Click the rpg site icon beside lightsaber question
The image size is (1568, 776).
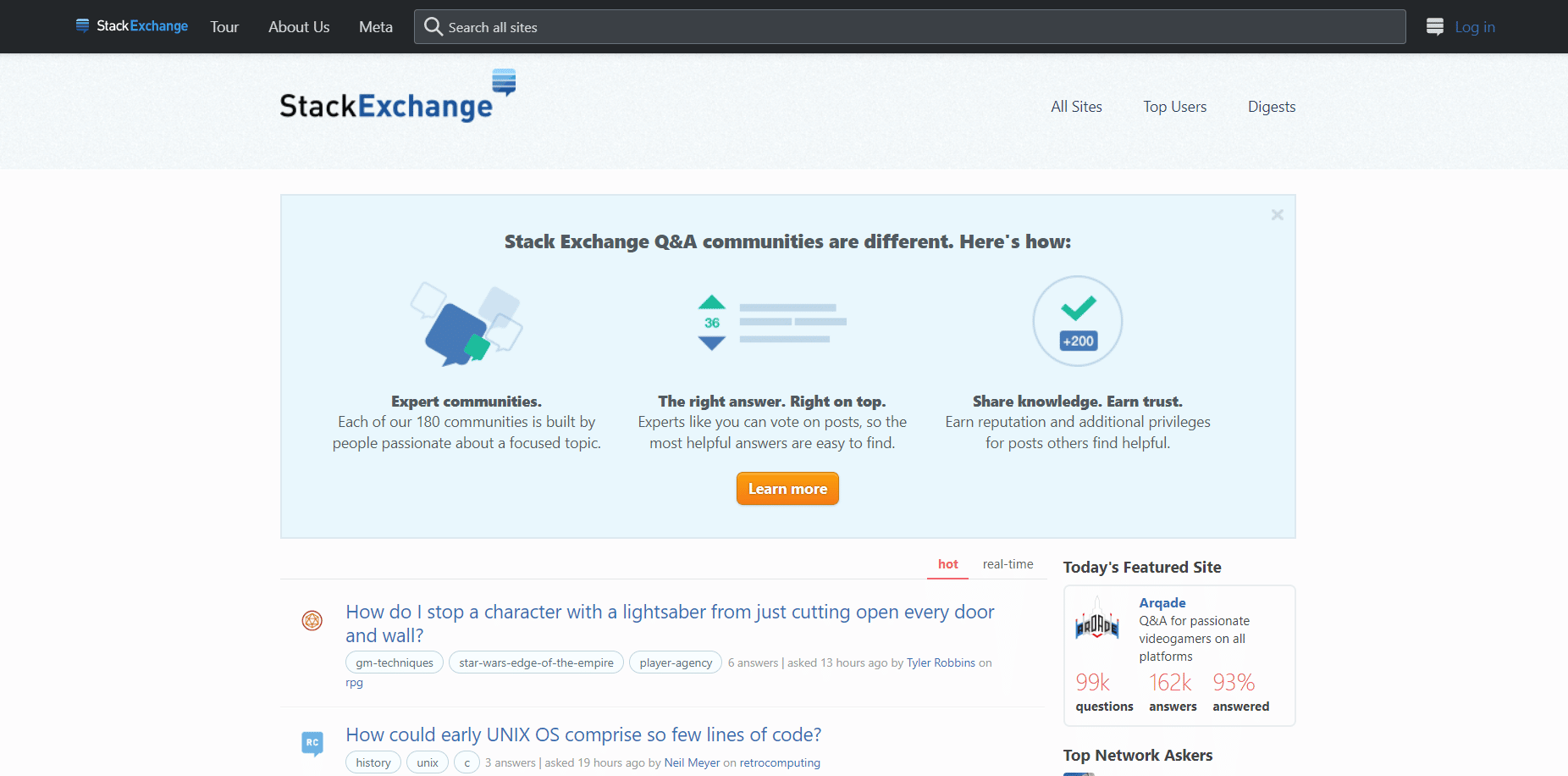[x=312, y=621]
